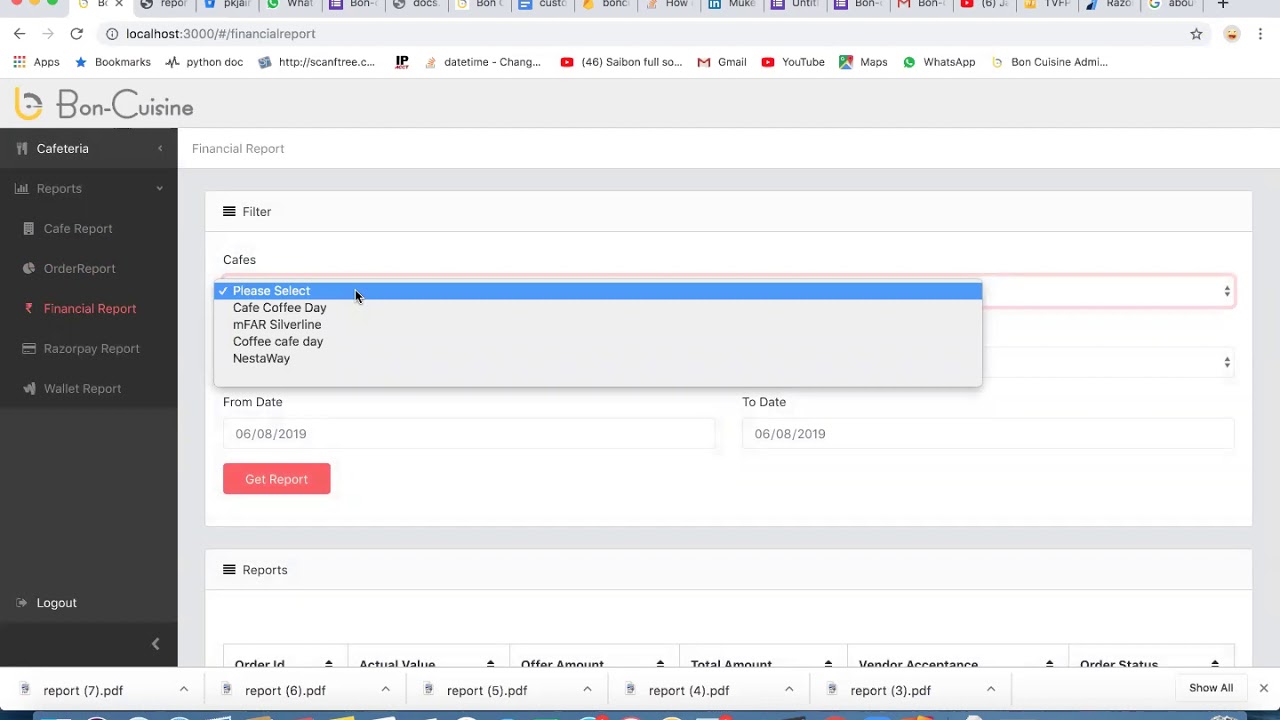Choose Cafe Coffee Day option
Viewport: 1280px width, 720px height.
(598, 308)
